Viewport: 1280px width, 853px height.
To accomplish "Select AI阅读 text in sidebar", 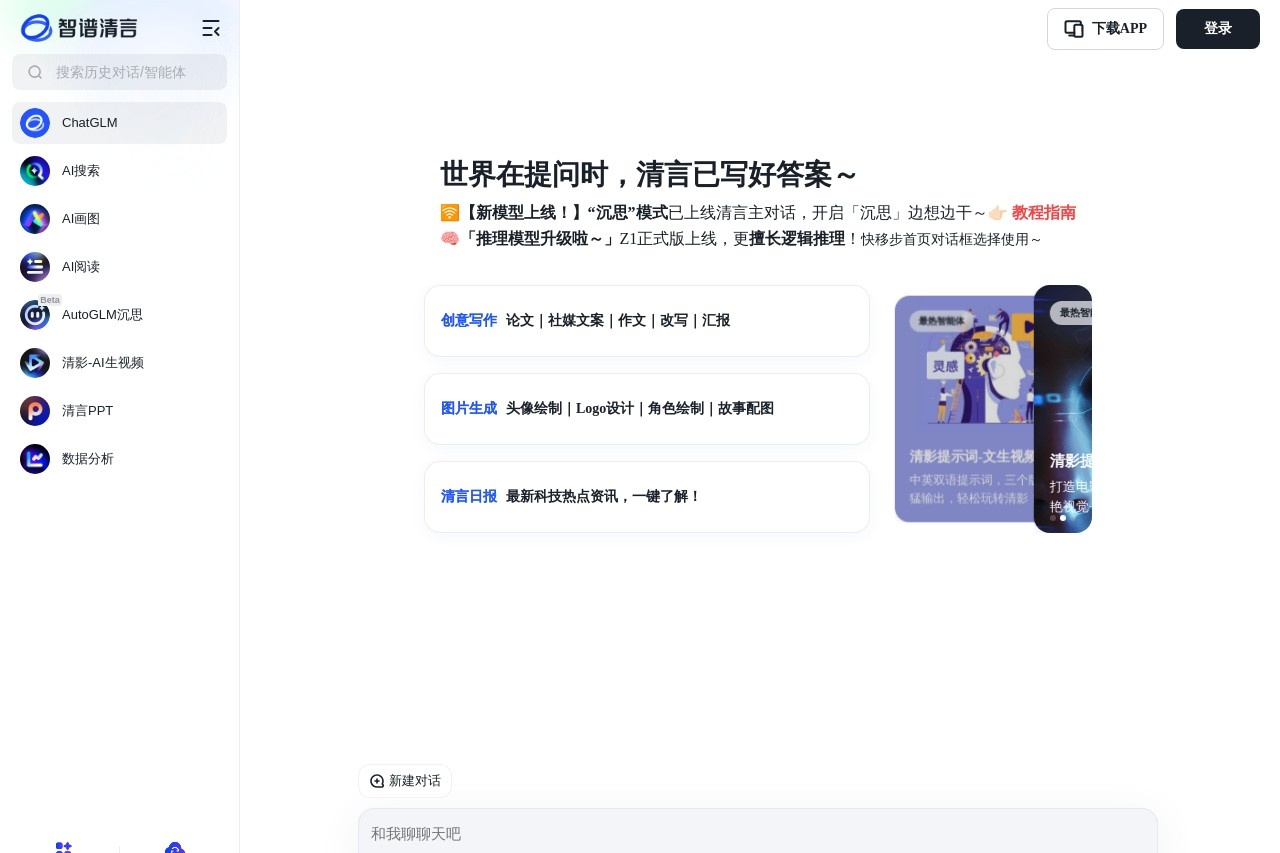I will point(81,267).
